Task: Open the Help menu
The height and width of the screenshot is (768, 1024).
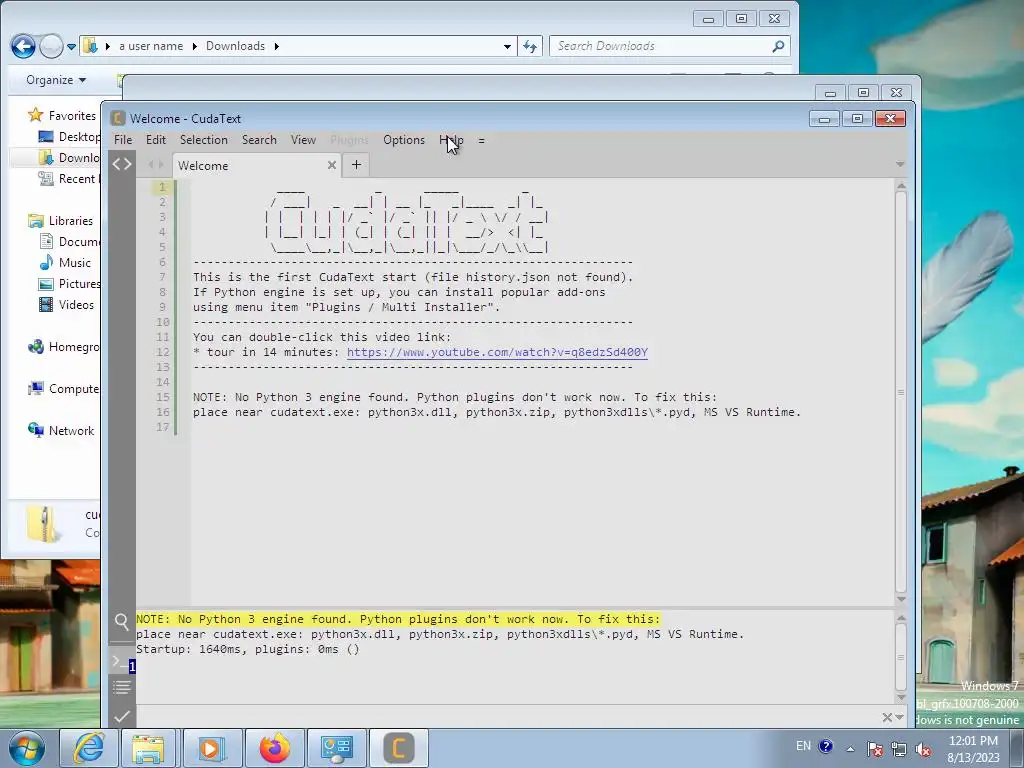Action: tap(451, 140)
